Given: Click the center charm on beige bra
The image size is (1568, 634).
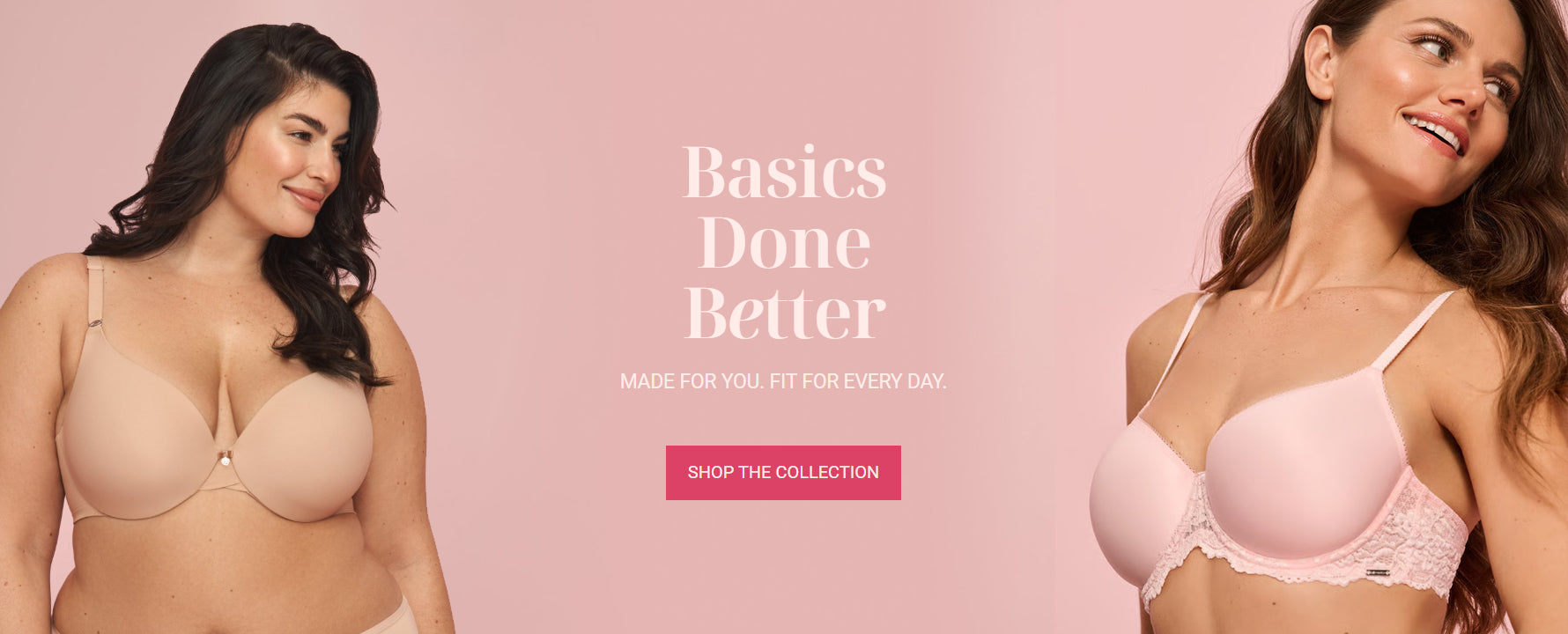Looking at the screenshot, I should click(225, 458).
